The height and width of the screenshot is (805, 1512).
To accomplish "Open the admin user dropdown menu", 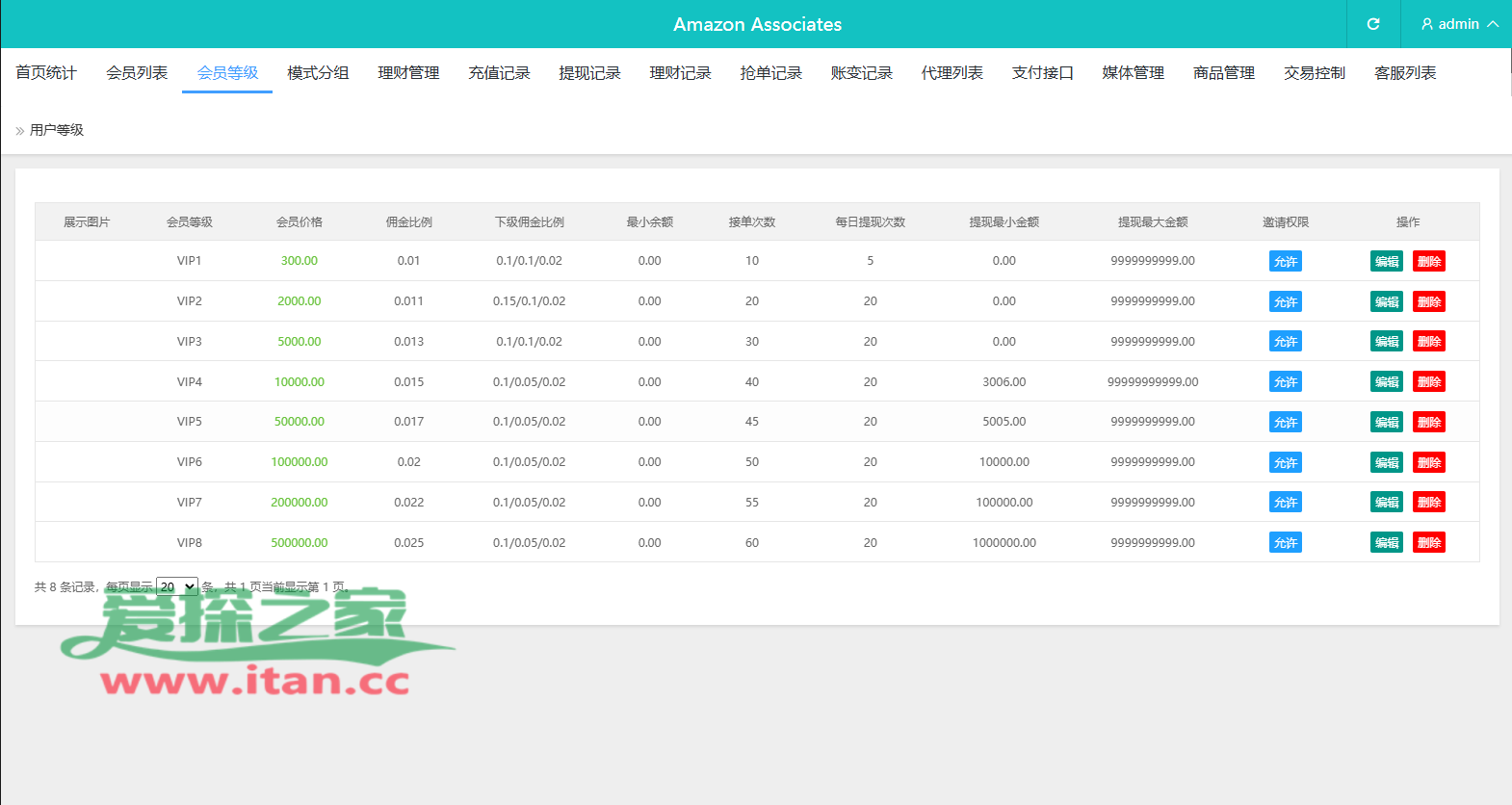I will [1460, 24].
